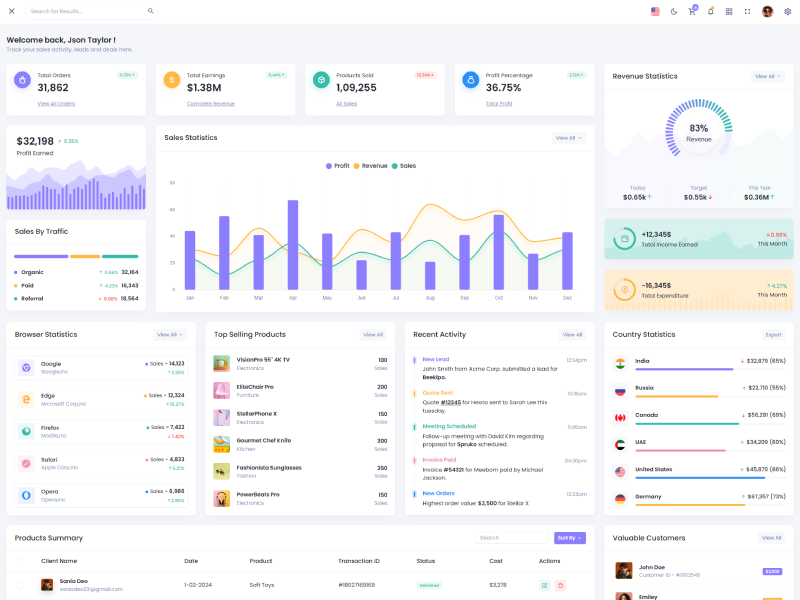Viewport: 800px width, 600px height.
Task: Open the Revenue Statistics View All dropdown
Action: pyautogui.click(x=767, y=76)
